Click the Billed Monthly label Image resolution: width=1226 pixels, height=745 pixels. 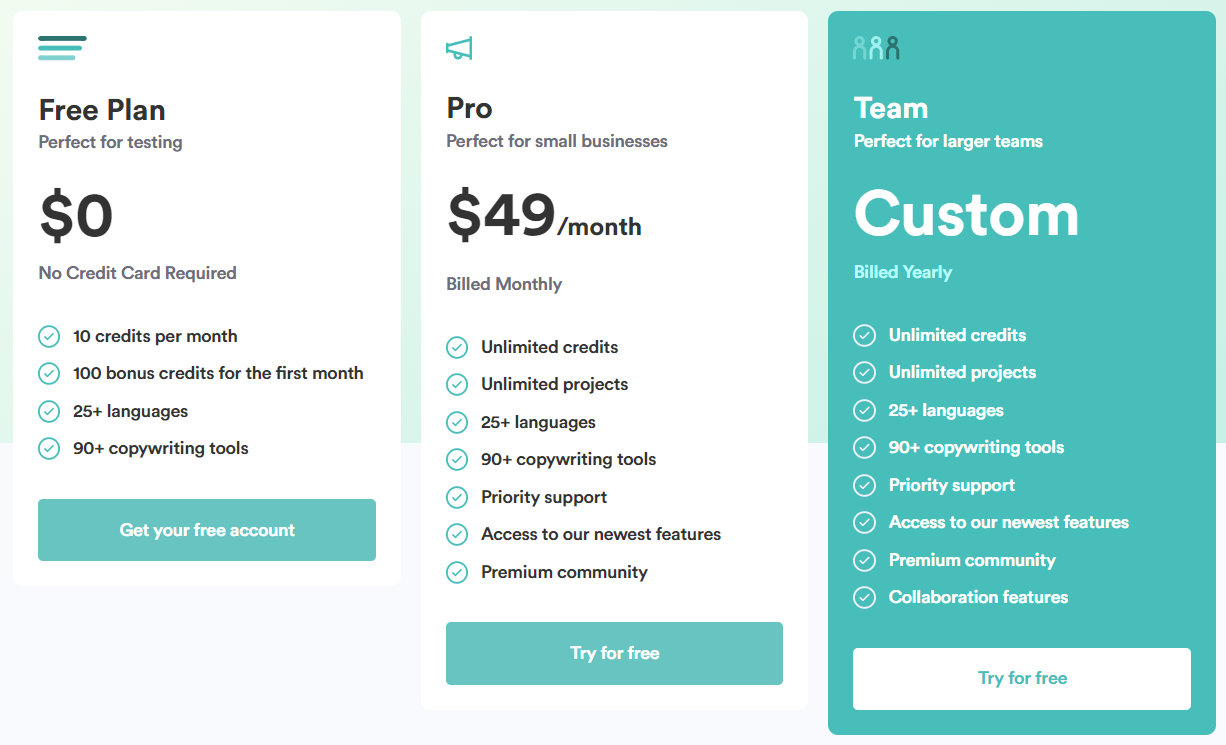(x=504, y=284)
